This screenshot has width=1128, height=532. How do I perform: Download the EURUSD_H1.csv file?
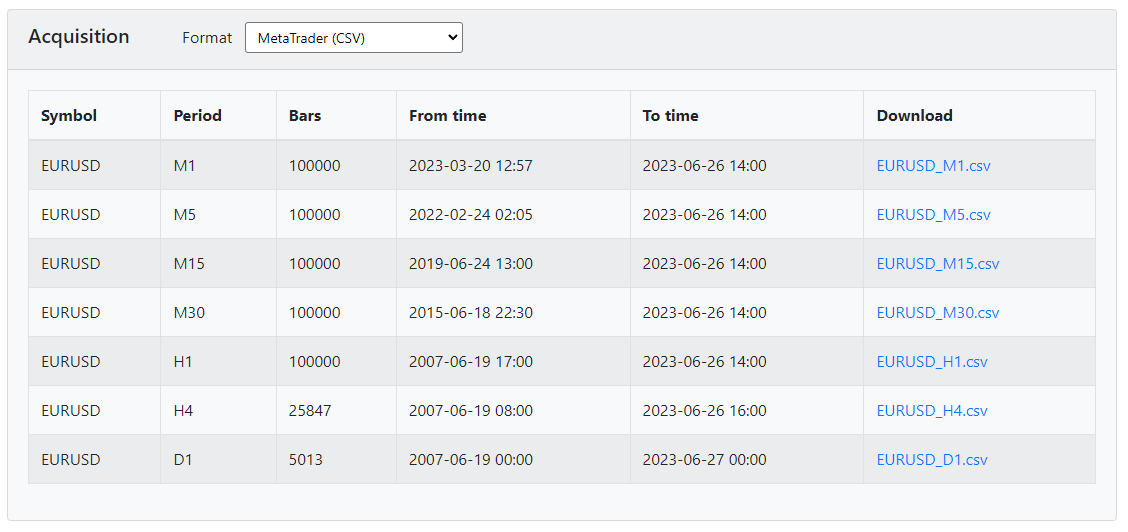click(932, 362)
